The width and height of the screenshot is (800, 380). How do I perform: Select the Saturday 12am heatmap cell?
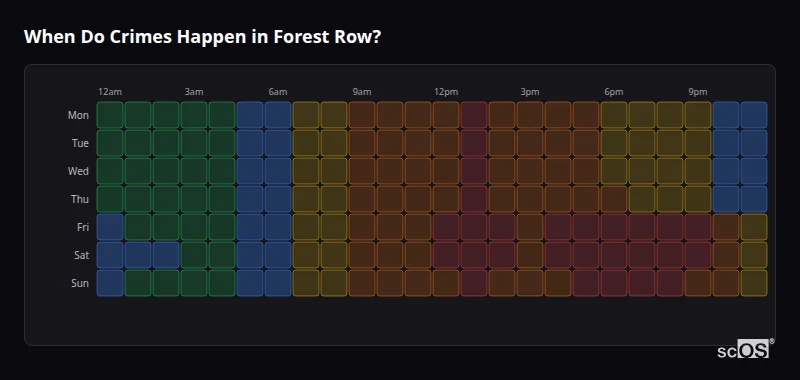[110, 255]
